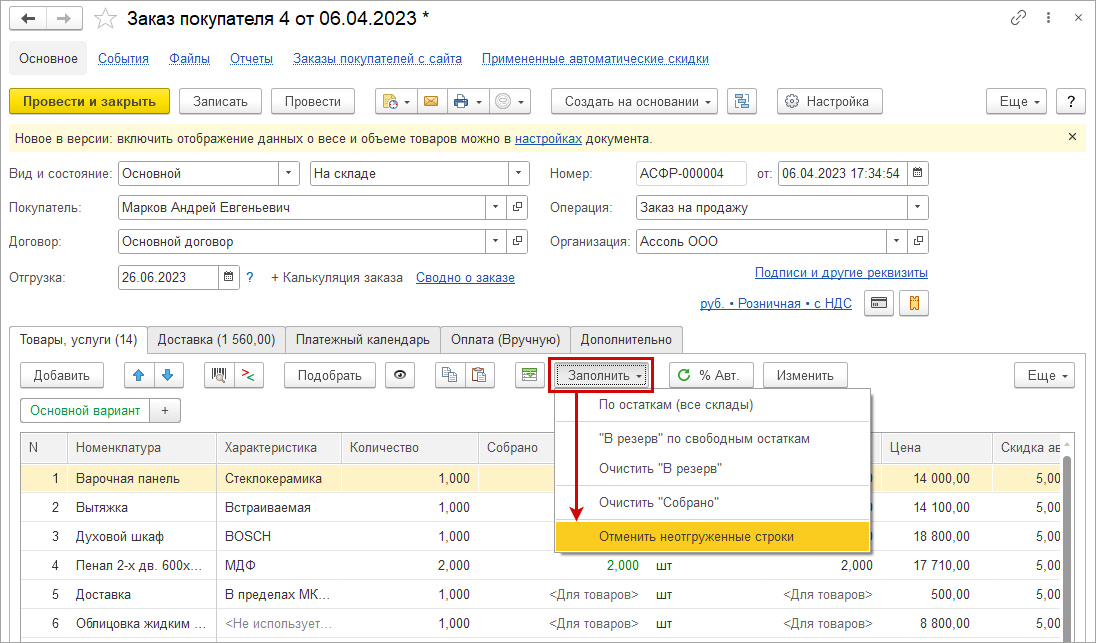Screen dimensions: 1096x643
Task: Click the envelope email icon
Action: 431,101
